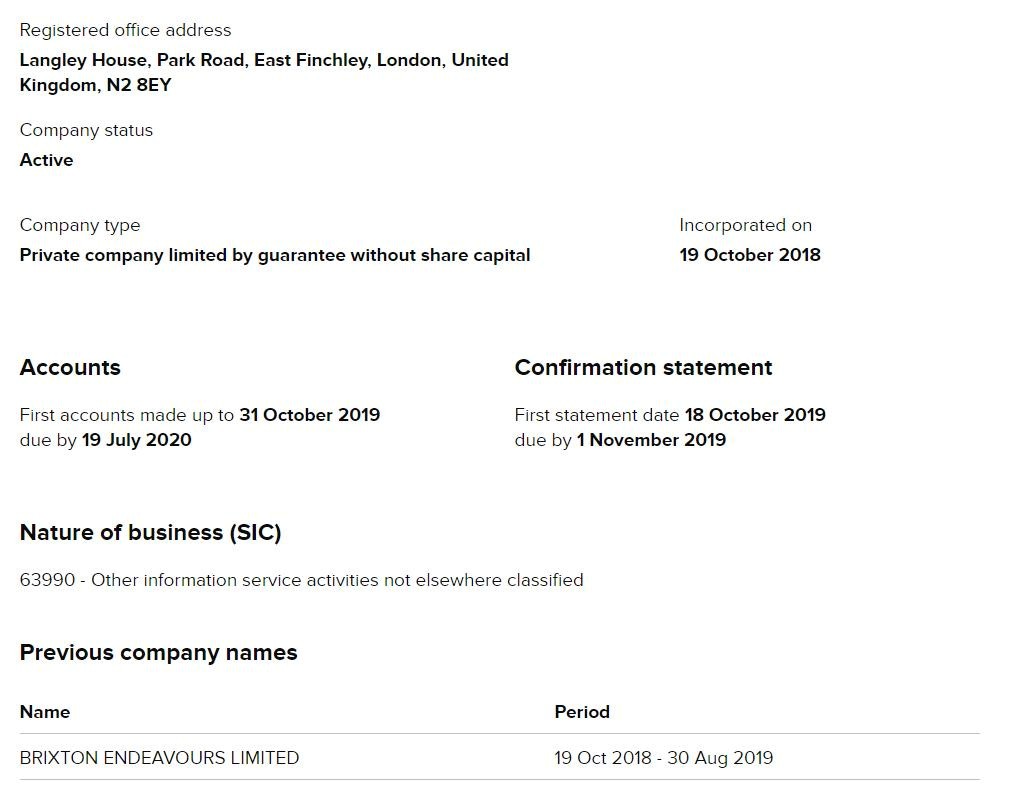Click the Name column header
Screen dimensions: 1021x799
tap(45, 712)
